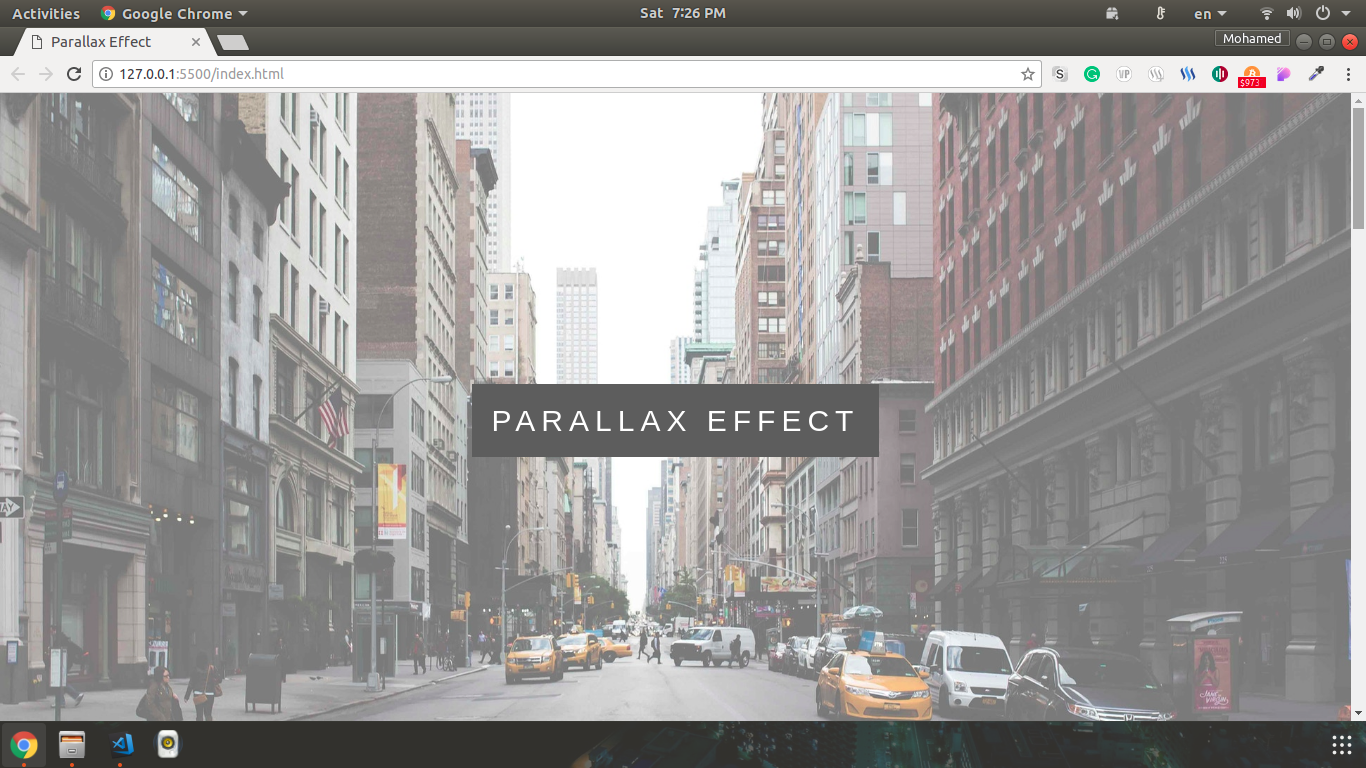Open the Google Chrome application menu
Image resolution: width=1366 pixels, height=768 pixels.
tap(174, 14)
